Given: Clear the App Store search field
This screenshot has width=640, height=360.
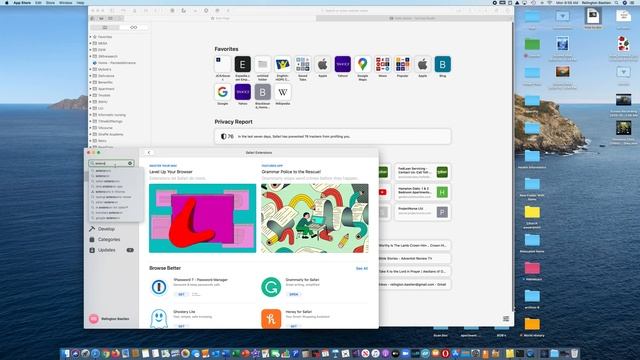Looking at the screenshot, I should pyautogui.click(x=130, y=163).
